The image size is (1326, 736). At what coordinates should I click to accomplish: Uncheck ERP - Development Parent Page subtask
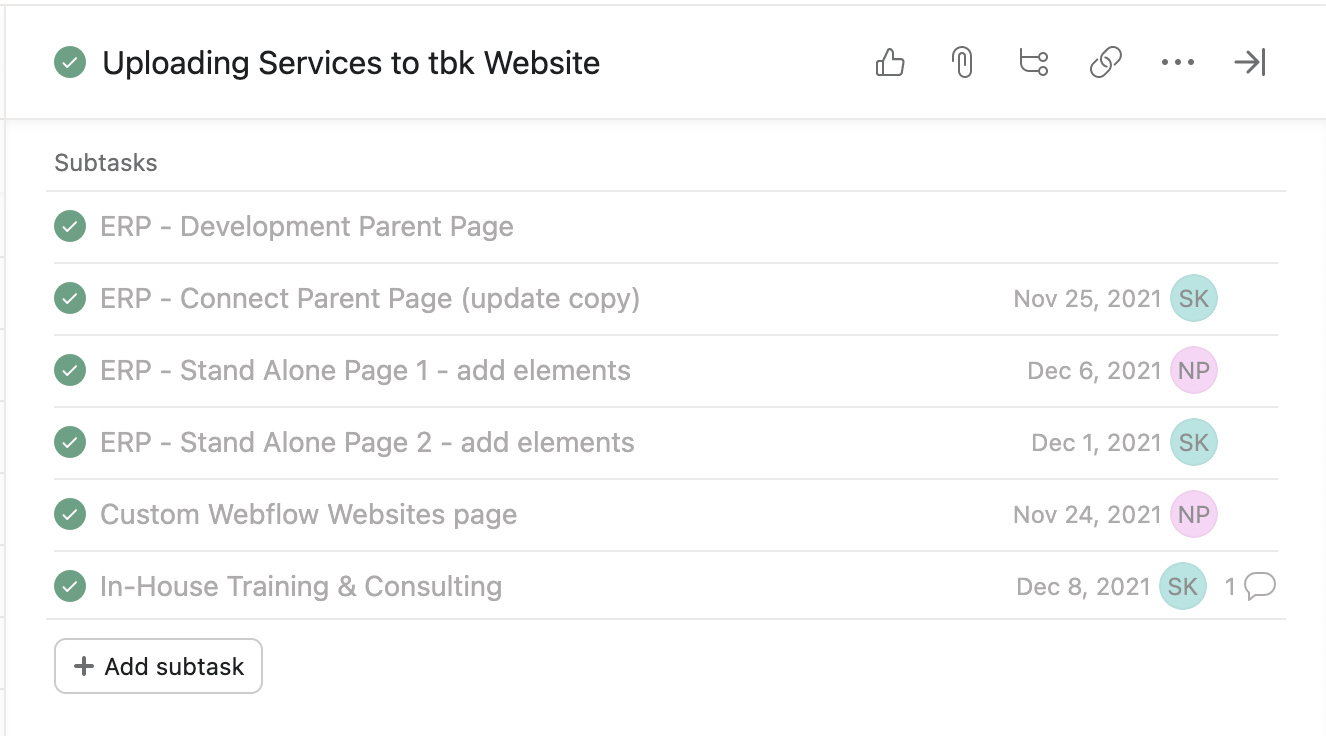[x=70, y=227]
